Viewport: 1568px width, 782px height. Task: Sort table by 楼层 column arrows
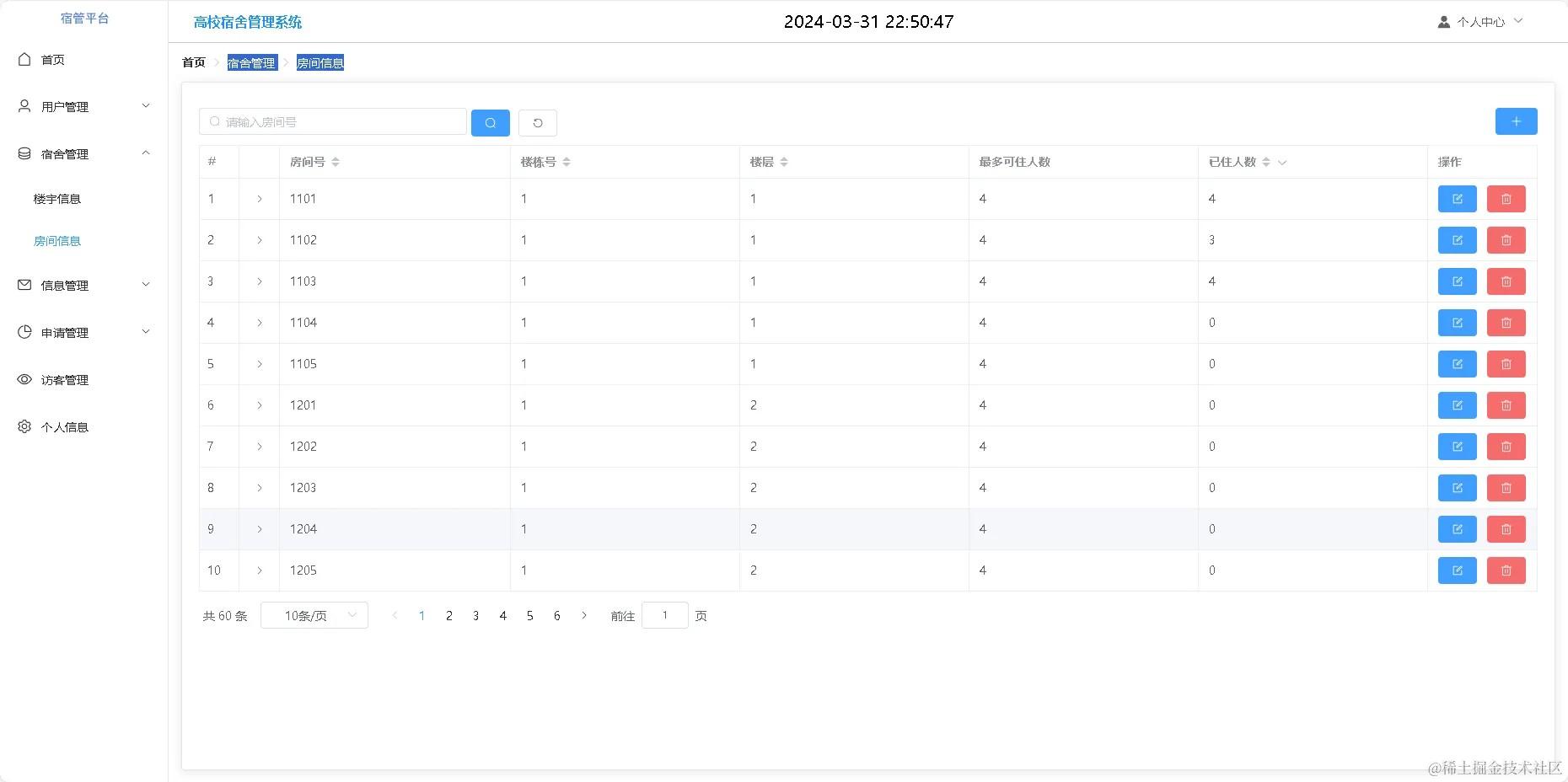(784, 162)
